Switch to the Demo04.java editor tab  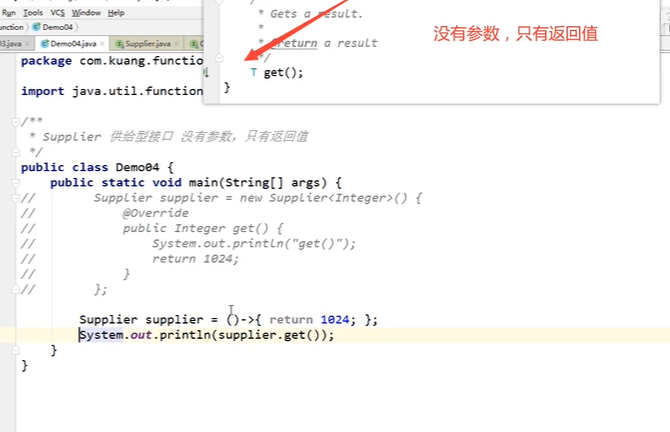tap(73, 44)
